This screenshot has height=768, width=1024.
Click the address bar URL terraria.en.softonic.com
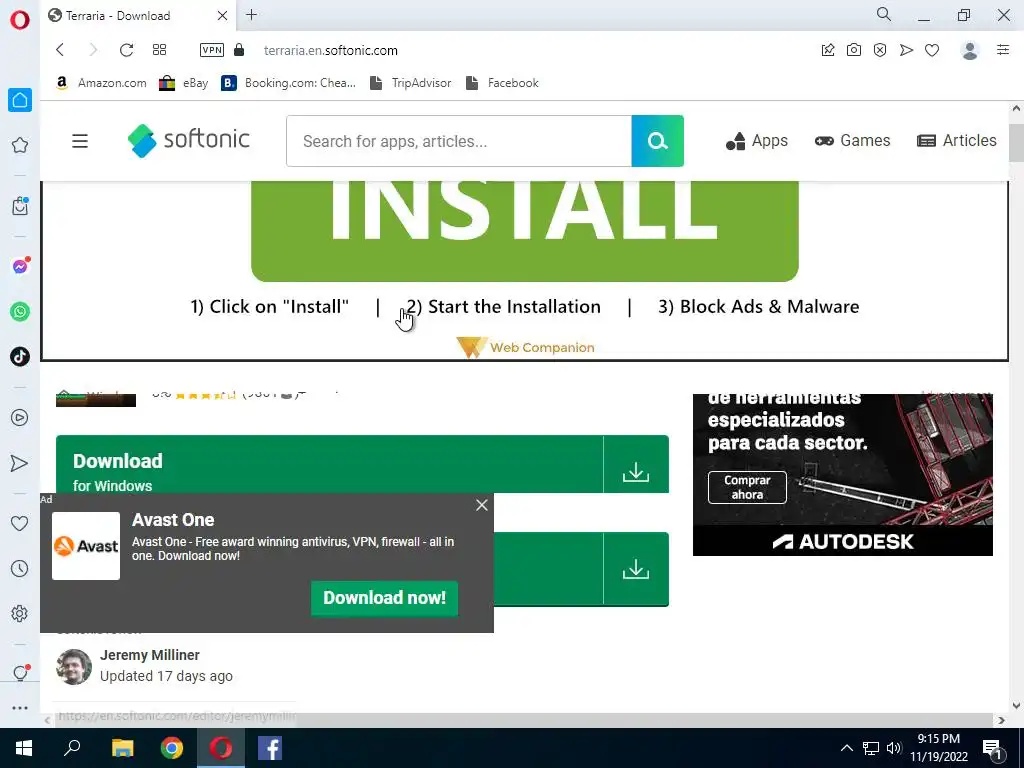(x=330, y=50)
